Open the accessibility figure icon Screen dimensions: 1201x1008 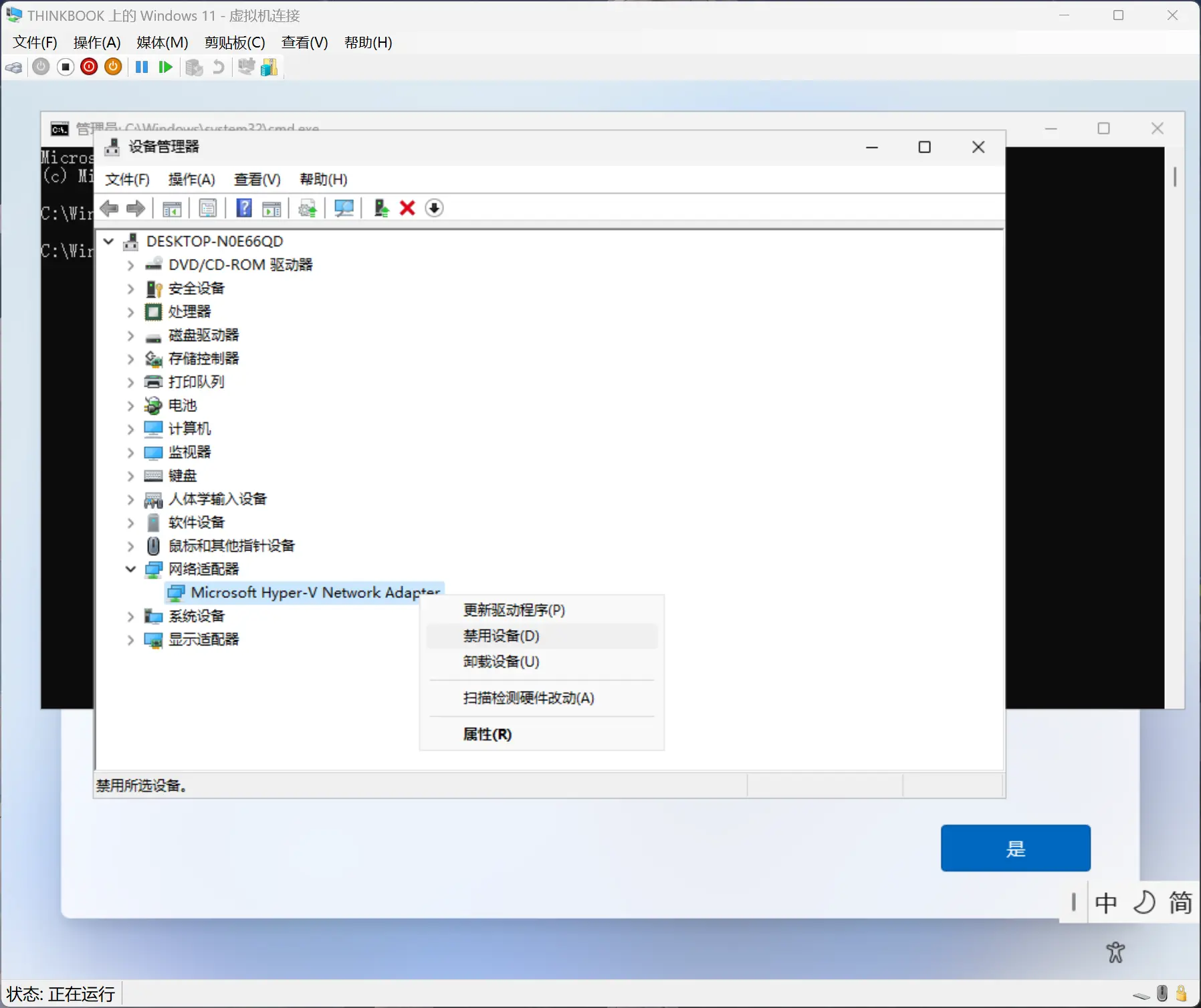(x=1115, y=952)
